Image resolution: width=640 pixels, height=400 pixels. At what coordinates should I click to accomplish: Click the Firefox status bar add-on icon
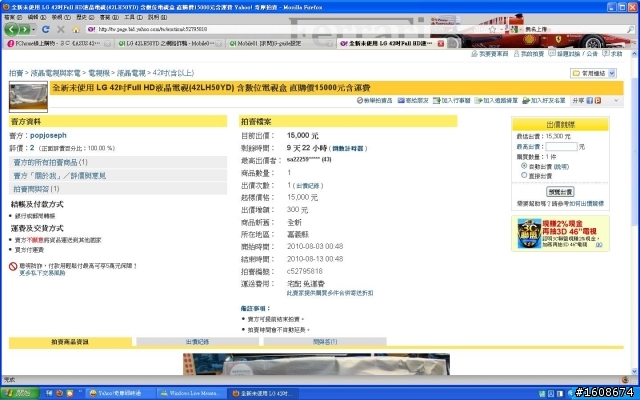click(625, 380)
